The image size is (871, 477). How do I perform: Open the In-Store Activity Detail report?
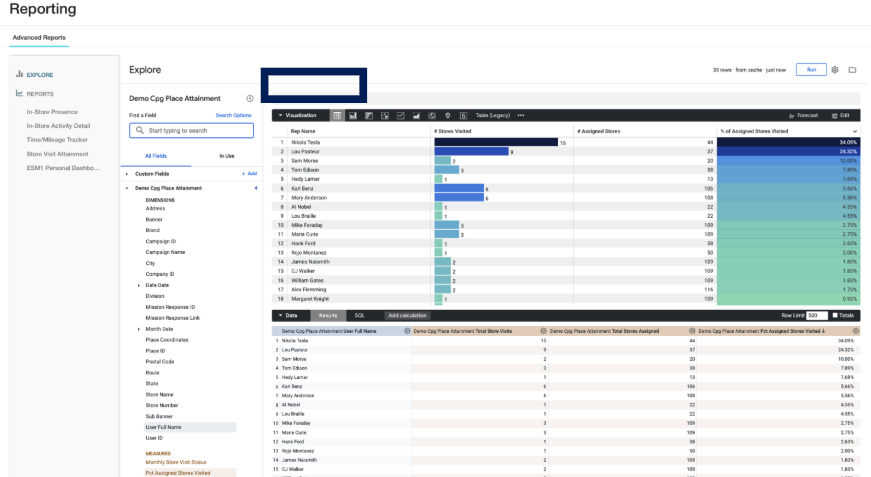pyautogui.click(x=58, y=126)
